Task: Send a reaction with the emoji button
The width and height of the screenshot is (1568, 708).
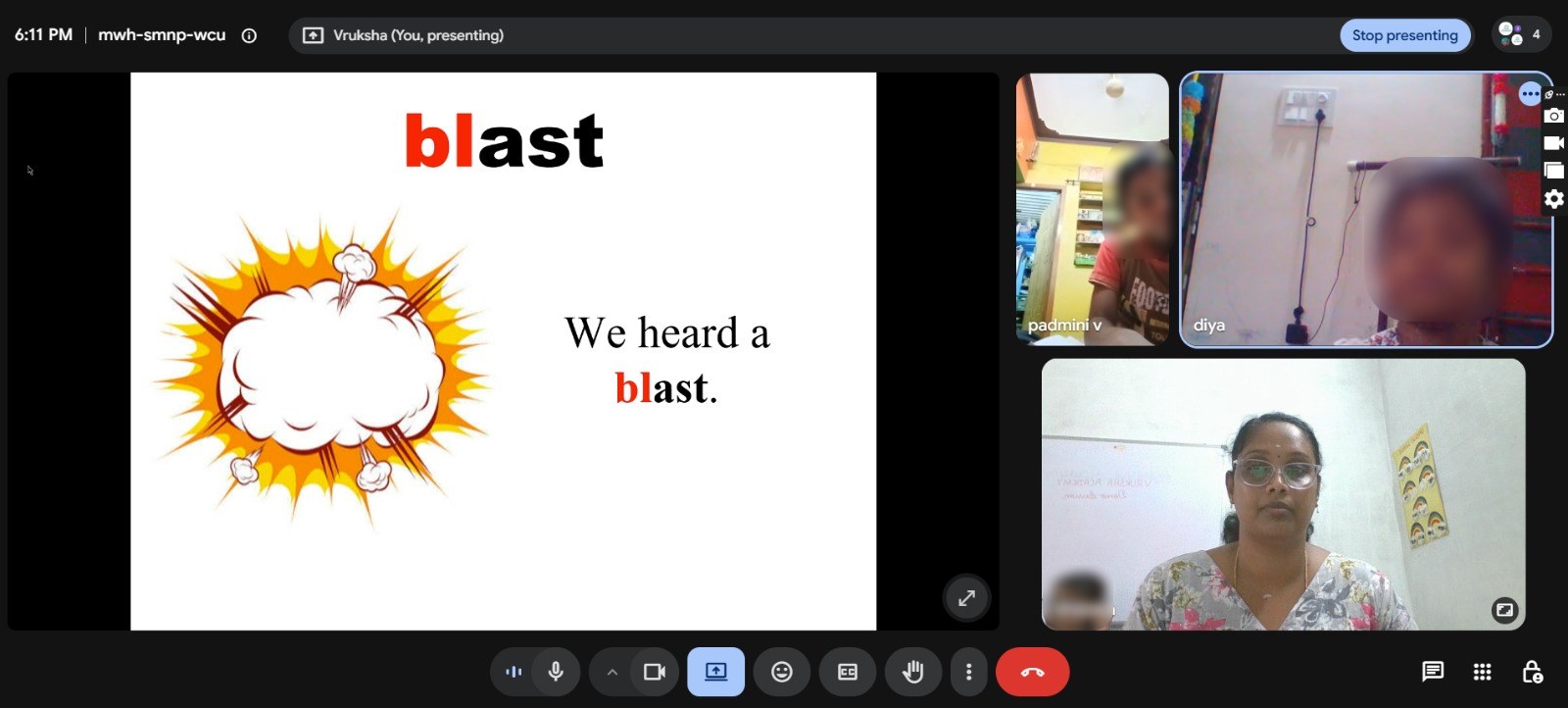Action: tap(782, 672)
